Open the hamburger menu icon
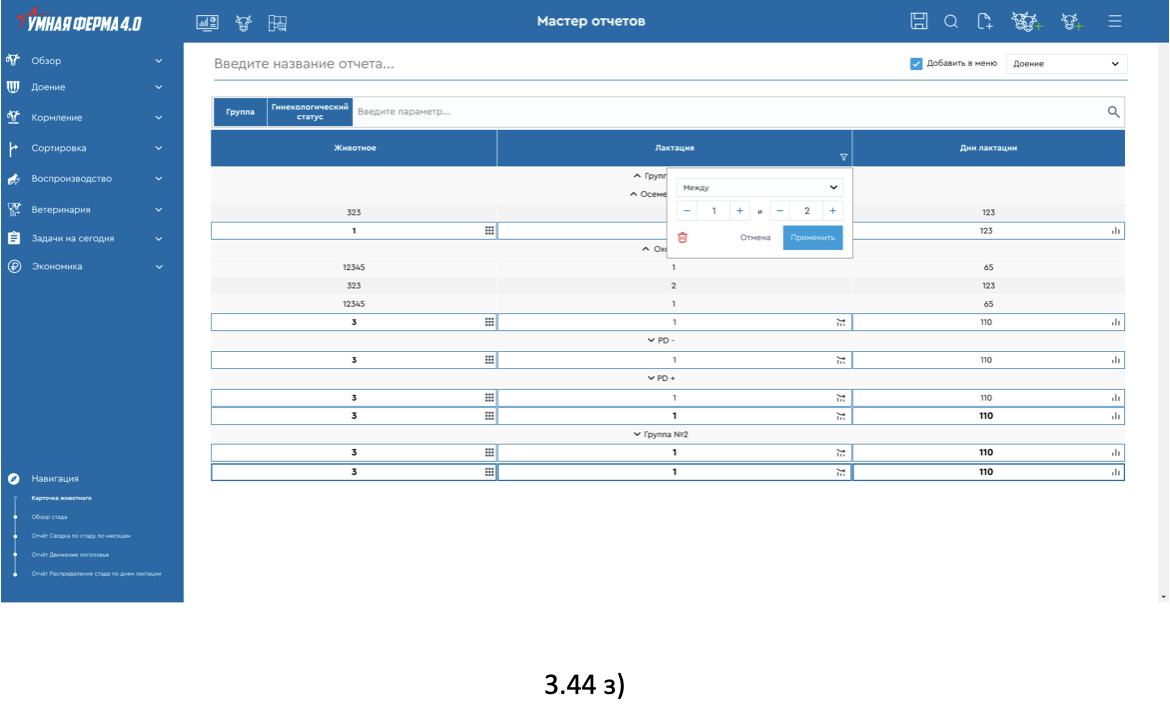The height and width of the screenshot is (722, 1170). 1115,22
